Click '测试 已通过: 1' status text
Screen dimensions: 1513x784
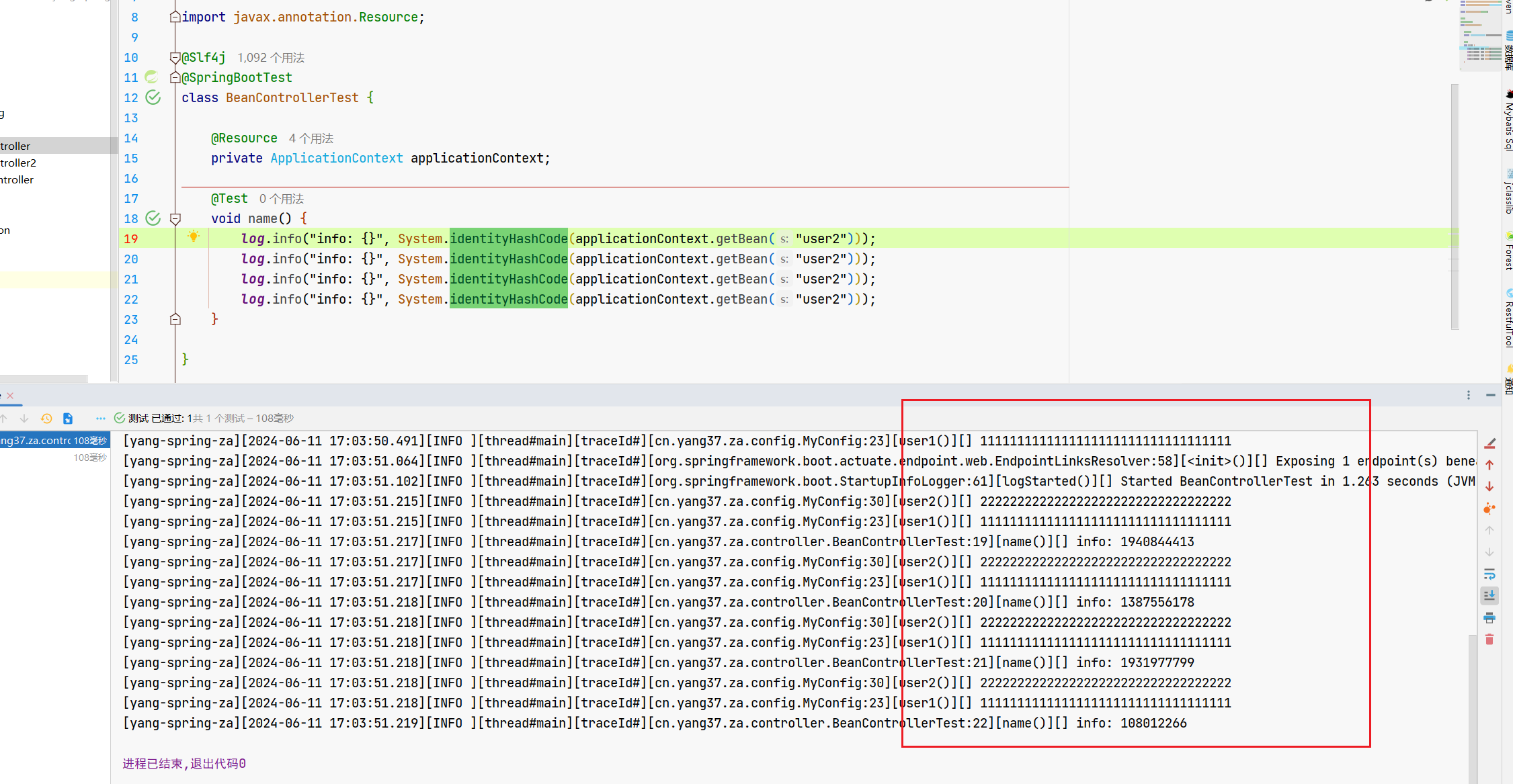point(160,419)
